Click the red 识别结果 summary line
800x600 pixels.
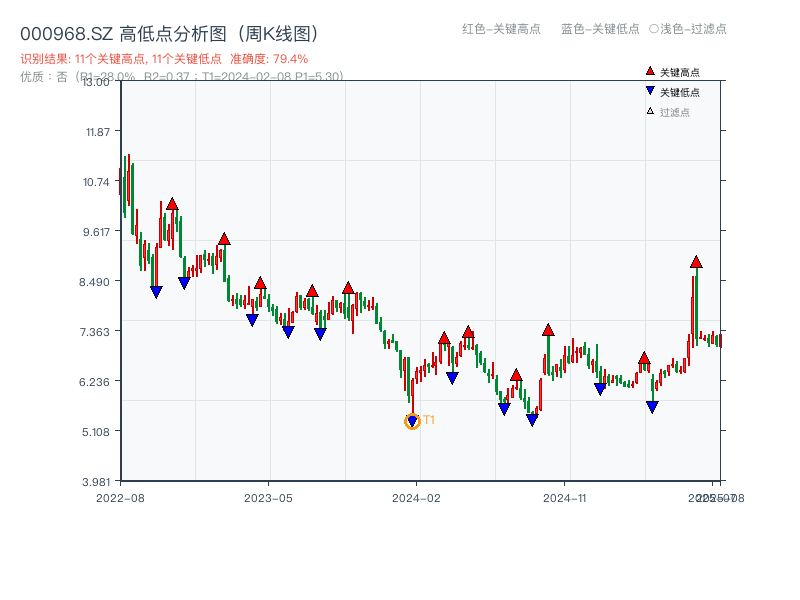point(164,59)
